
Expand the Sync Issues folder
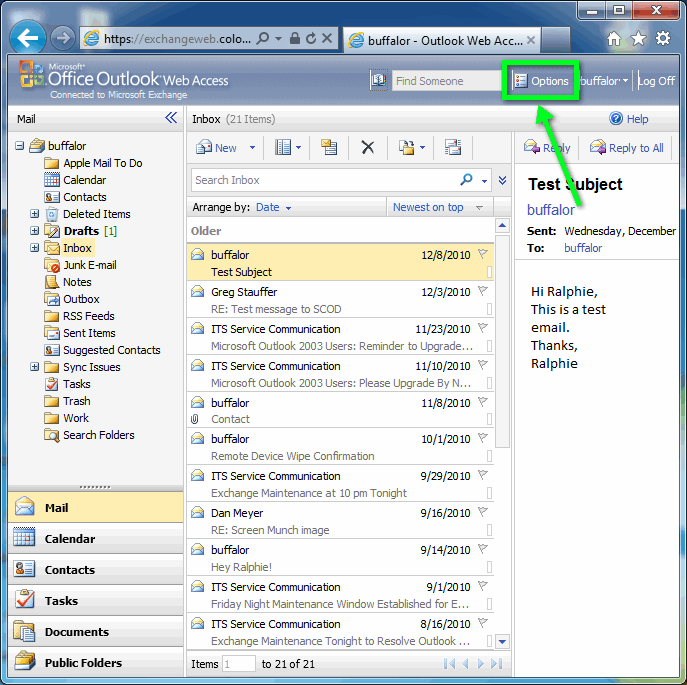pyautogui.click(x=34, y=367)
